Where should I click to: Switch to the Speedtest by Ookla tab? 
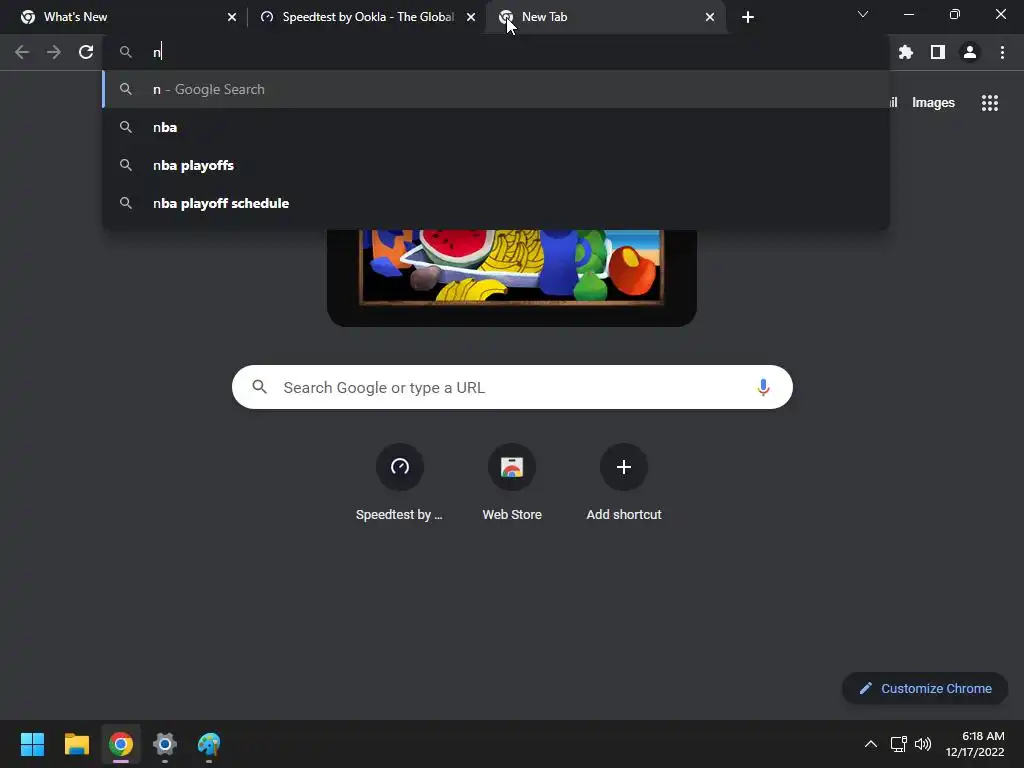point(367,17)
